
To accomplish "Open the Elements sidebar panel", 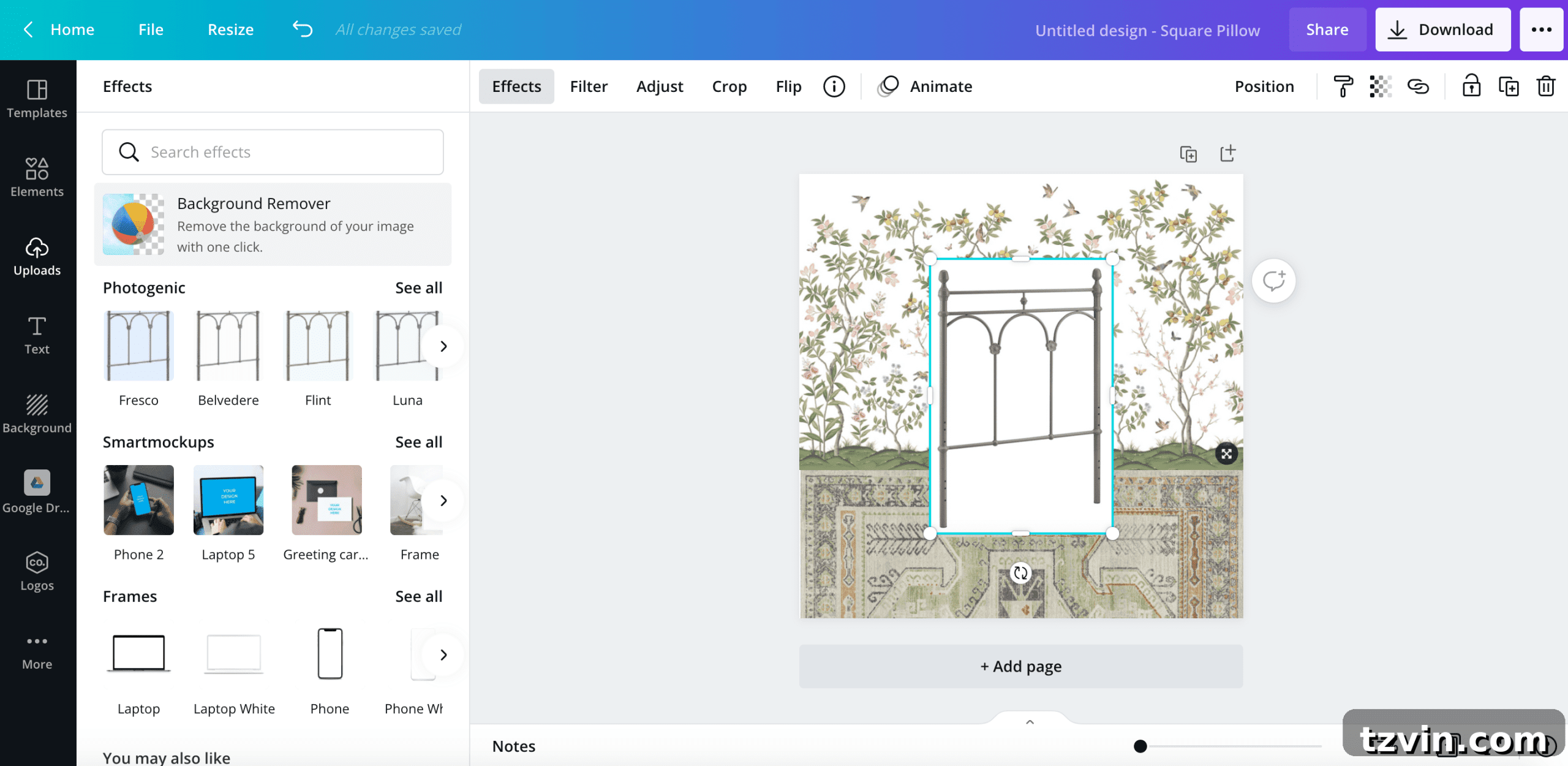I will [37, 177].
